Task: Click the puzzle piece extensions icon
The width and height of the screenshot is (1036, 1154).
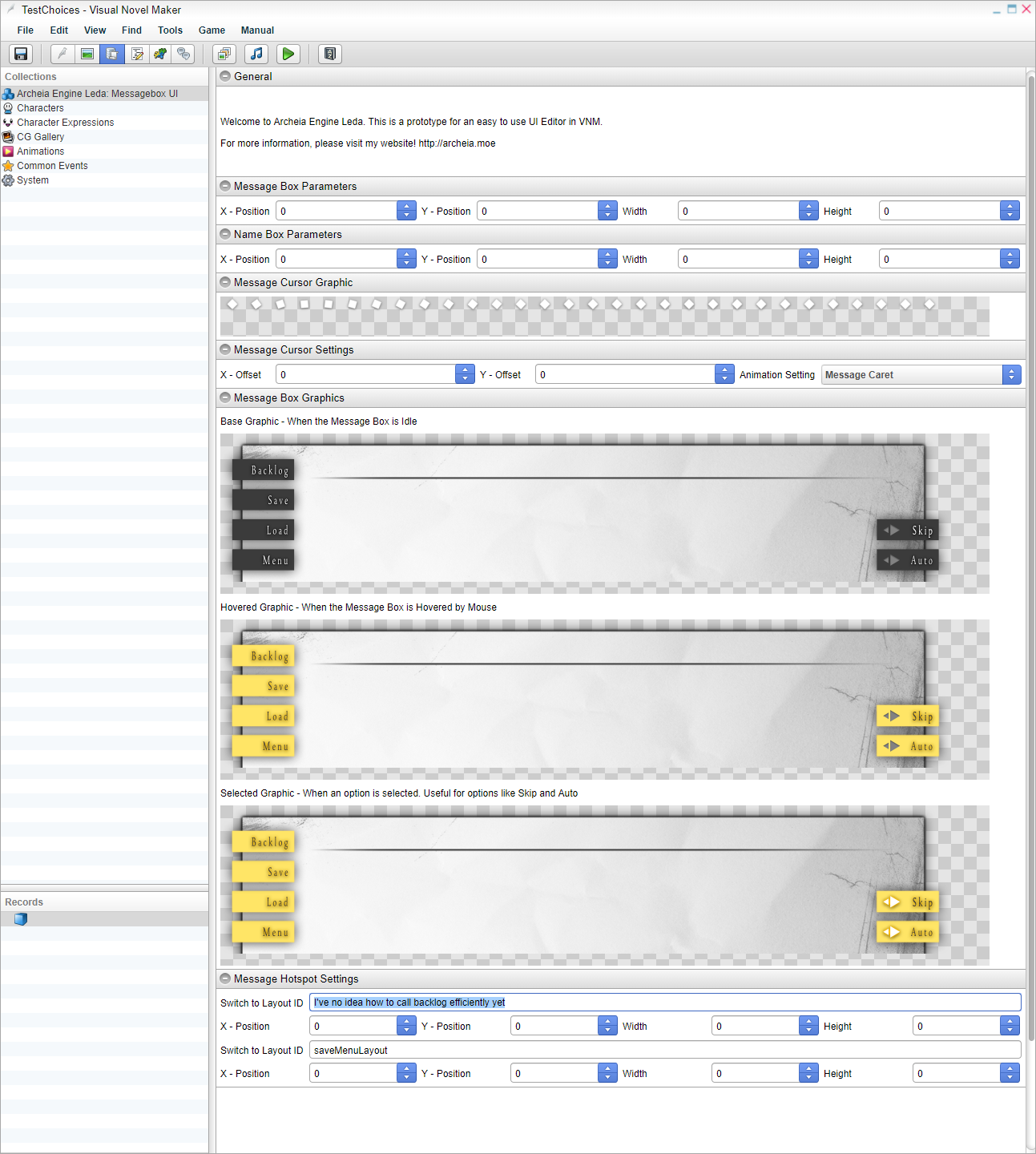Action: click(161, 54)
